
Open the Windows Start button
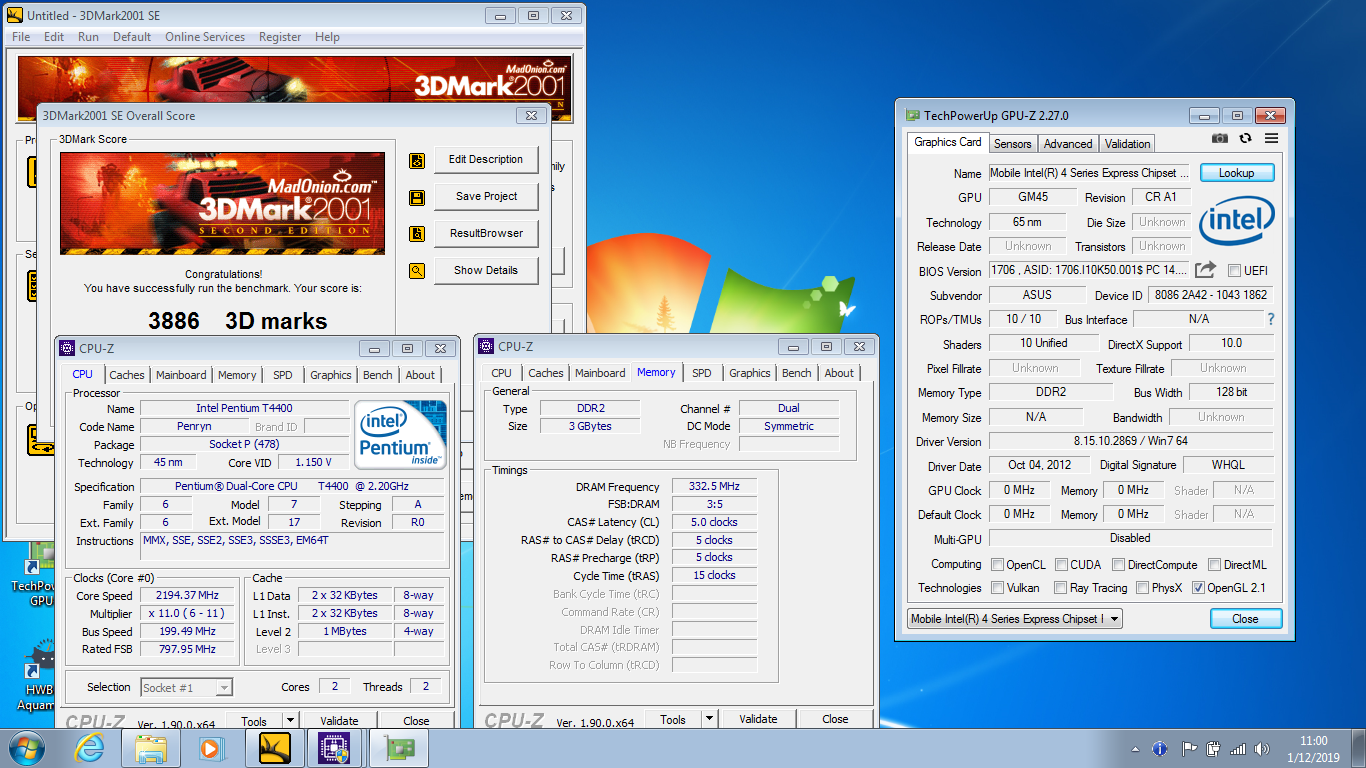tap(26, 748)
